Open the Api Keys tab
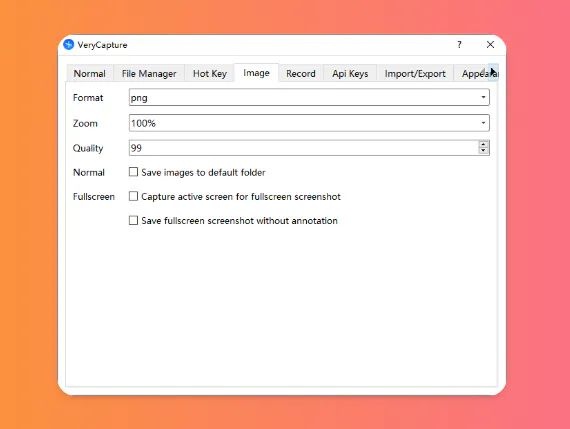Image resolution: width=570 pixels, height=429 pixels. pyautogui.click(x=350, y=73)
